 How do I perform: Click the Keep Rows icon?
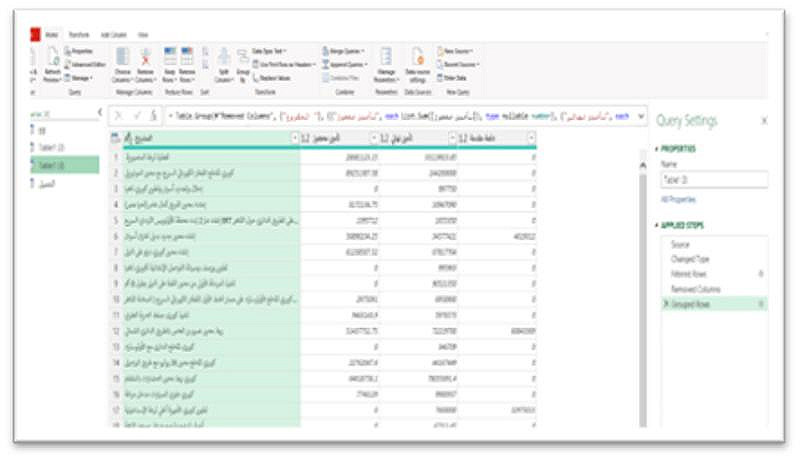pyautogui.click(x=170, y=57)
